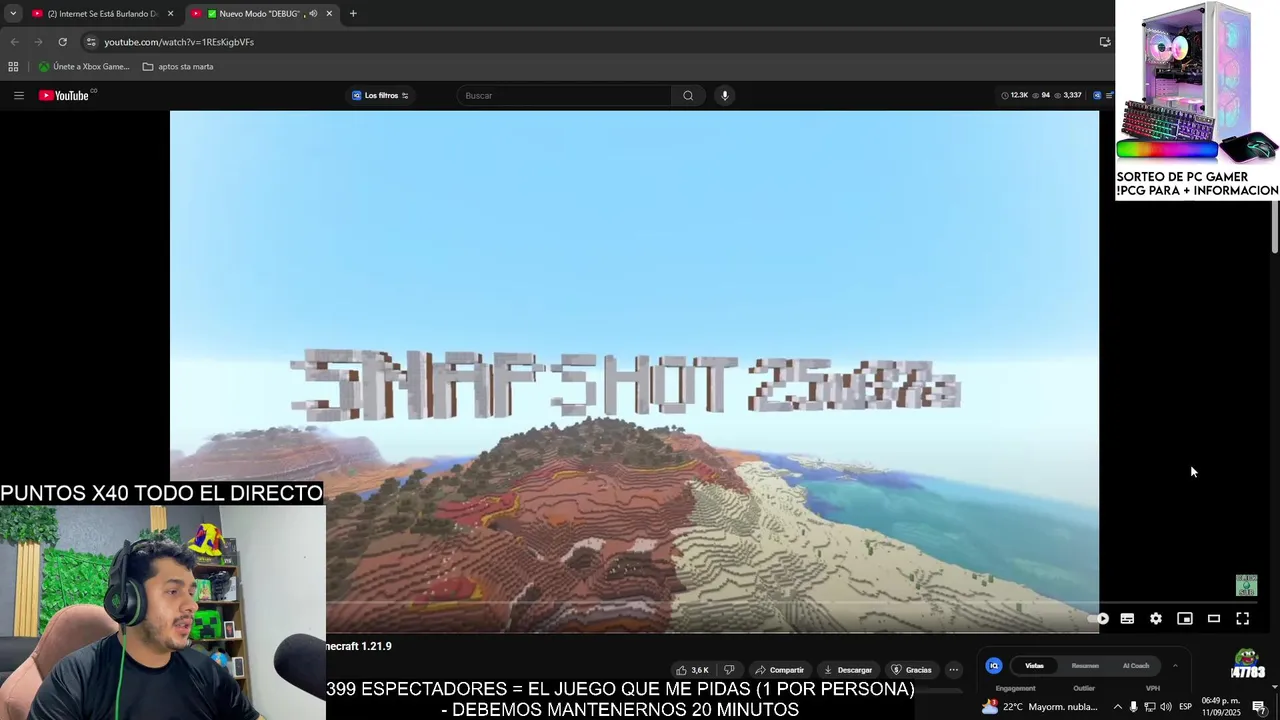
Task: Switch to theater mode
Action: (1214, 618)
